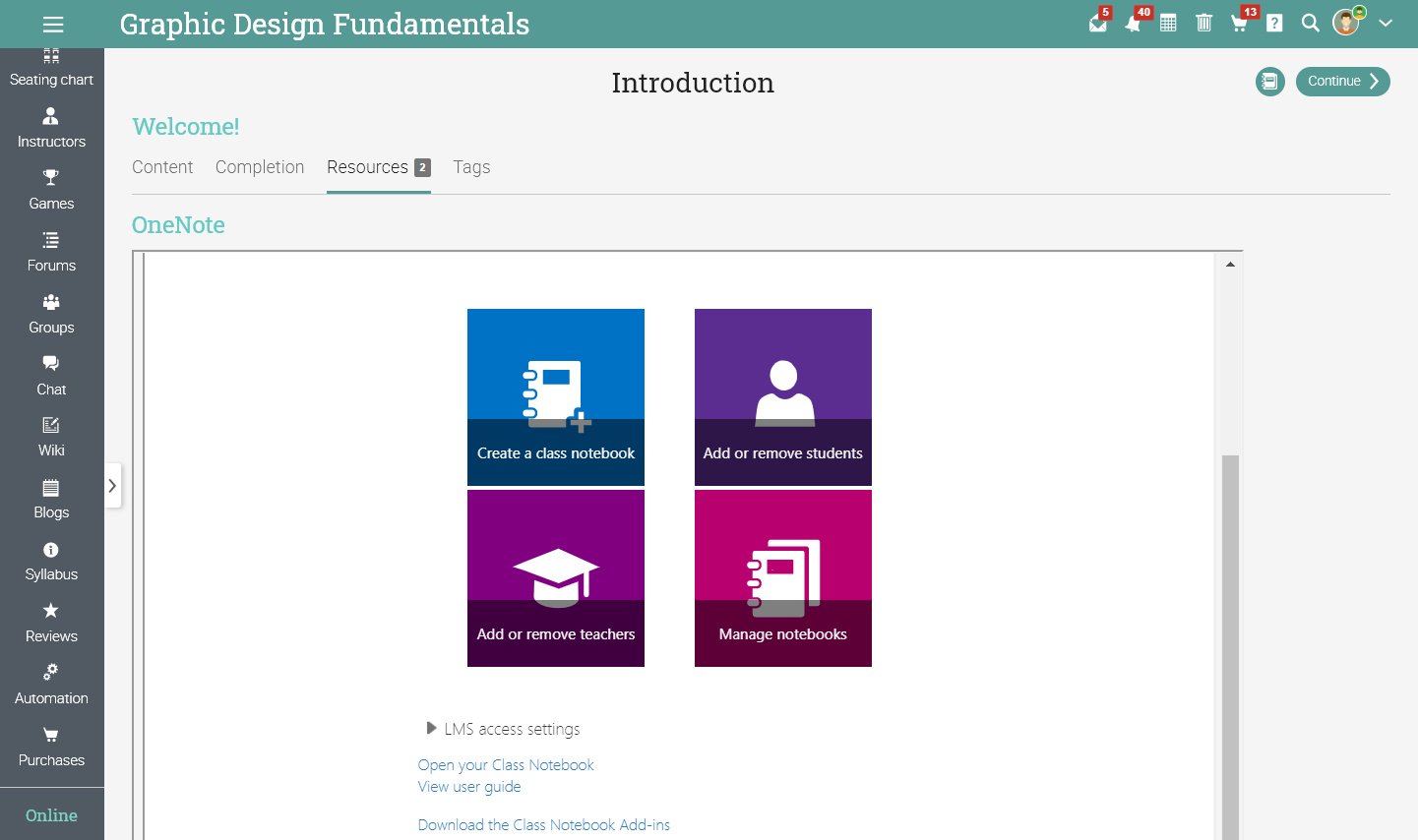Expand LMS access settings disclosure
The height and width of the screenshot is (840, 1418).
[x=503, y=729]
